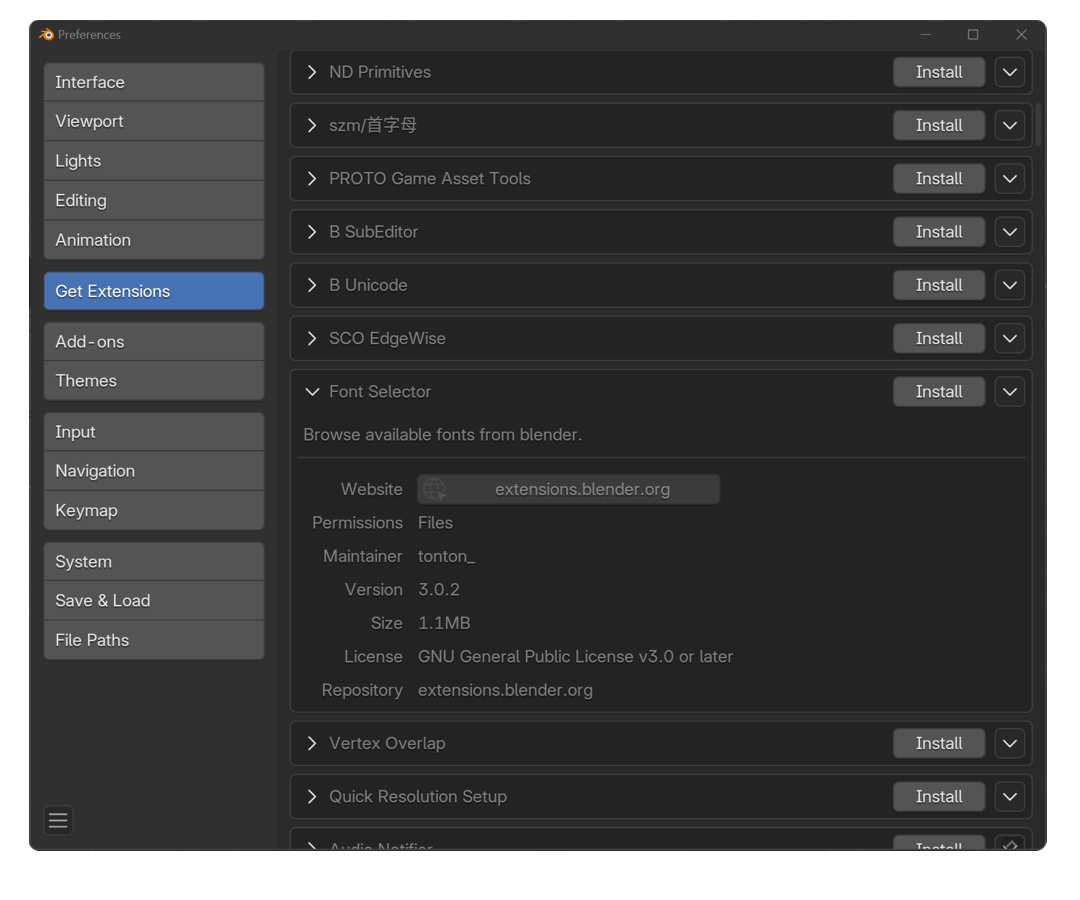This screenshot has width=1080, height=900.
Task: Install the Font Selector extension
Action: point(939,392)
